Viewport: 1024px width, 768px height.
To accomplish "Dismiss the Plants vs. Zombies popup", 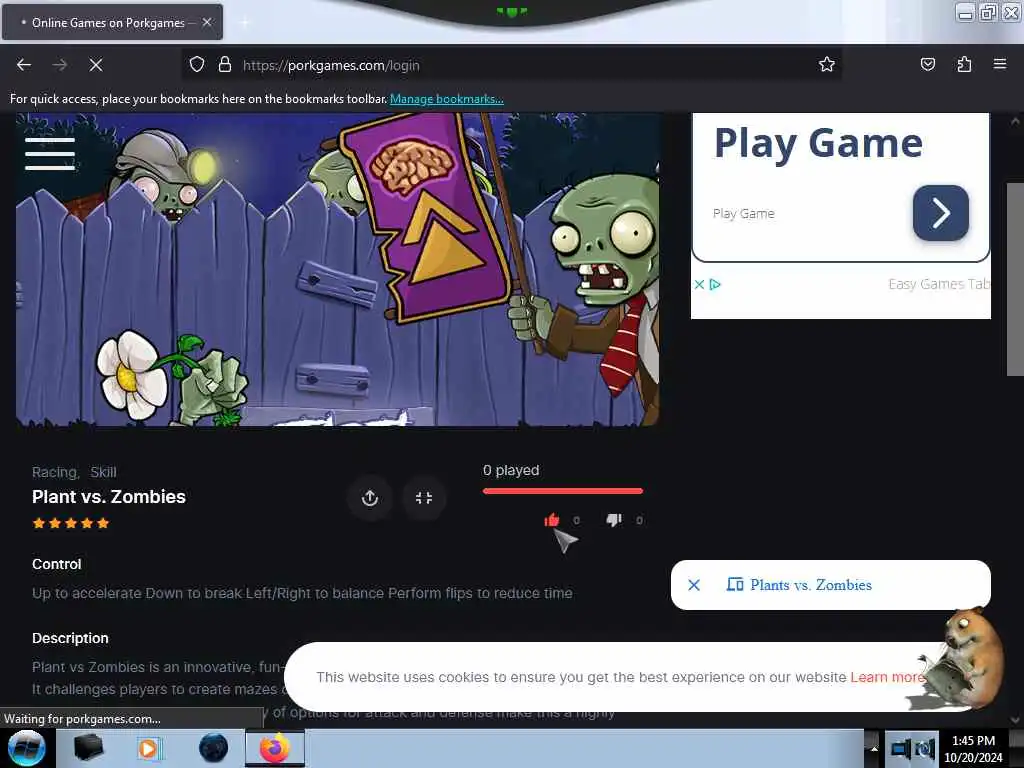I will (694, 585).
